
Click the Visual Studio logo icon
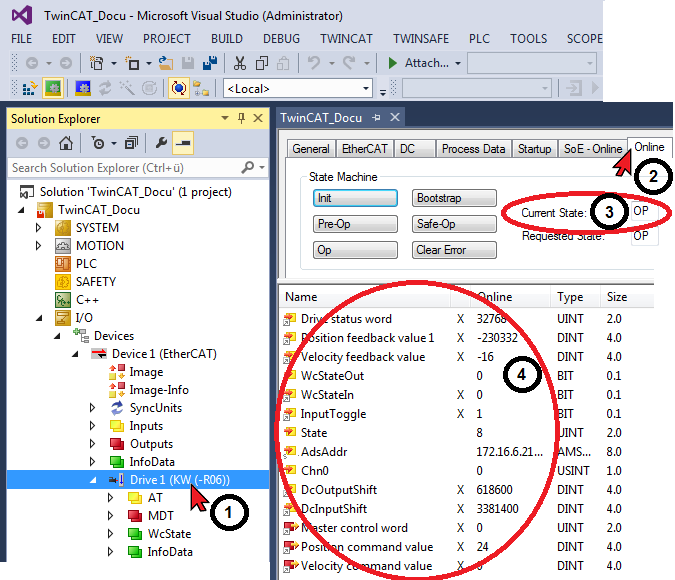tap(22, 16)
